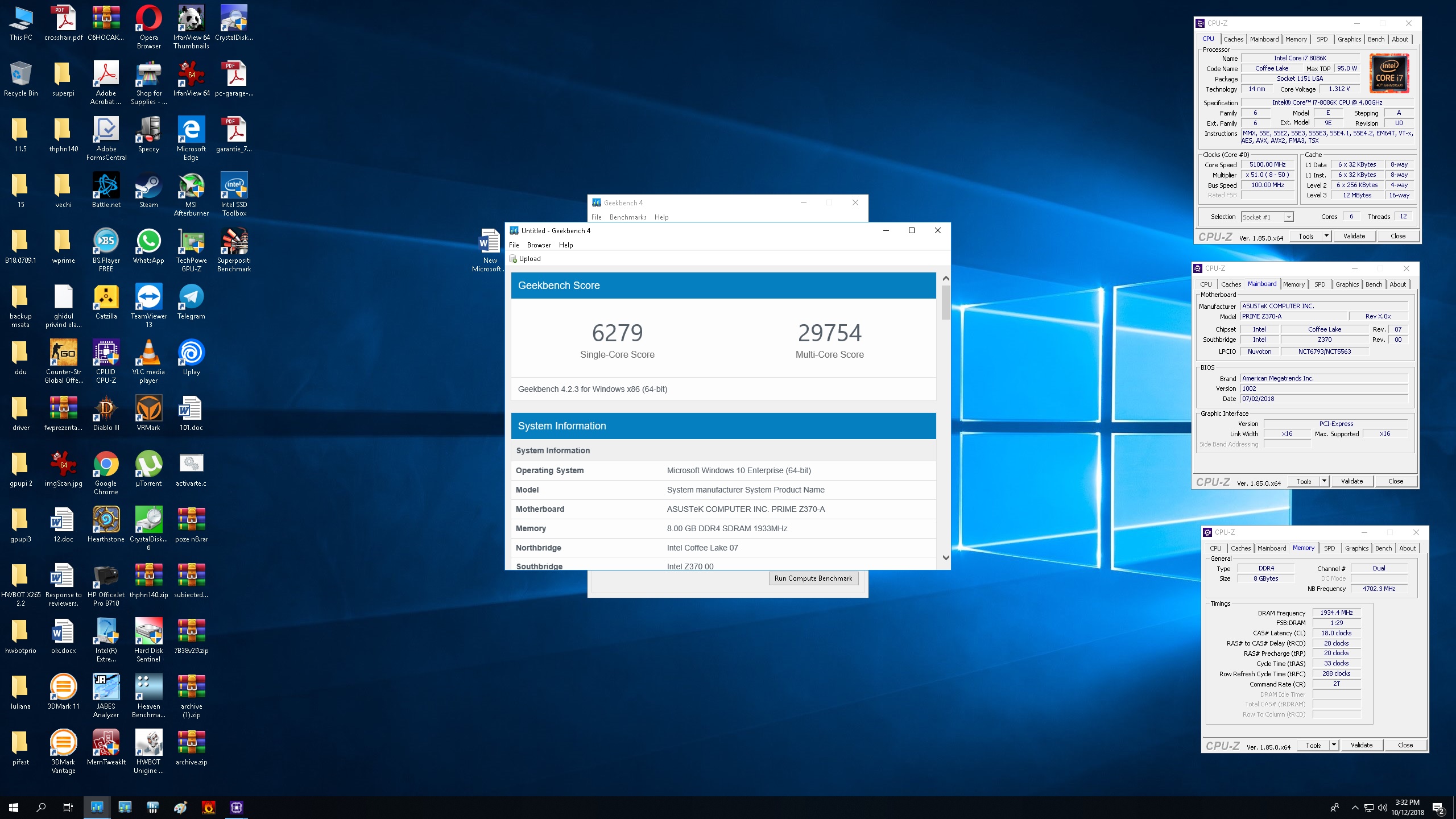Image resolution: width=1456 pixels, height=819 pixels.
Task: Launch the MSI Afterburner shortcut
Action: (191, 194)
